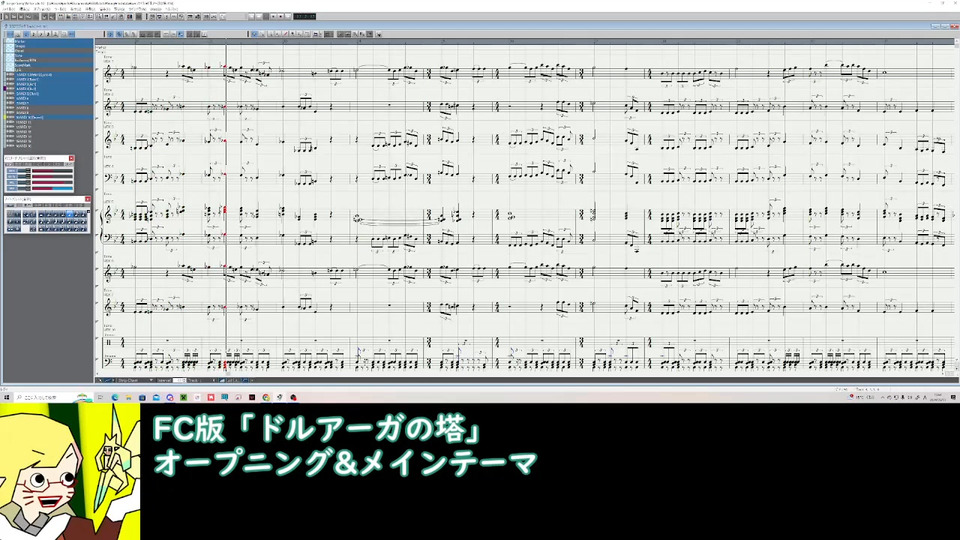Viewport: 960px width, 540px height.
Task: Click the Interval value field
Action: click(179, 380)
